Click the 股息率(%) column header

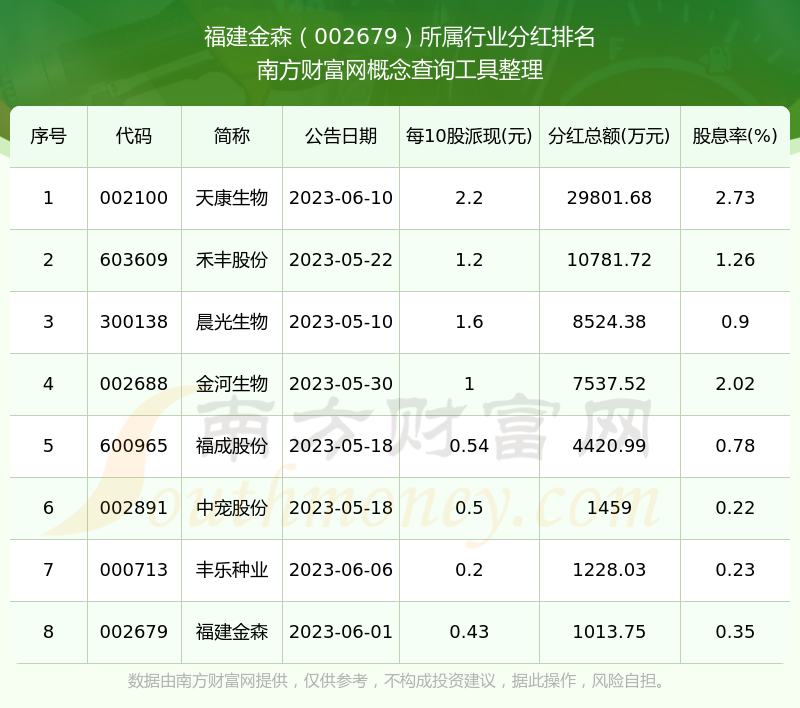click(x=735, y=136)
